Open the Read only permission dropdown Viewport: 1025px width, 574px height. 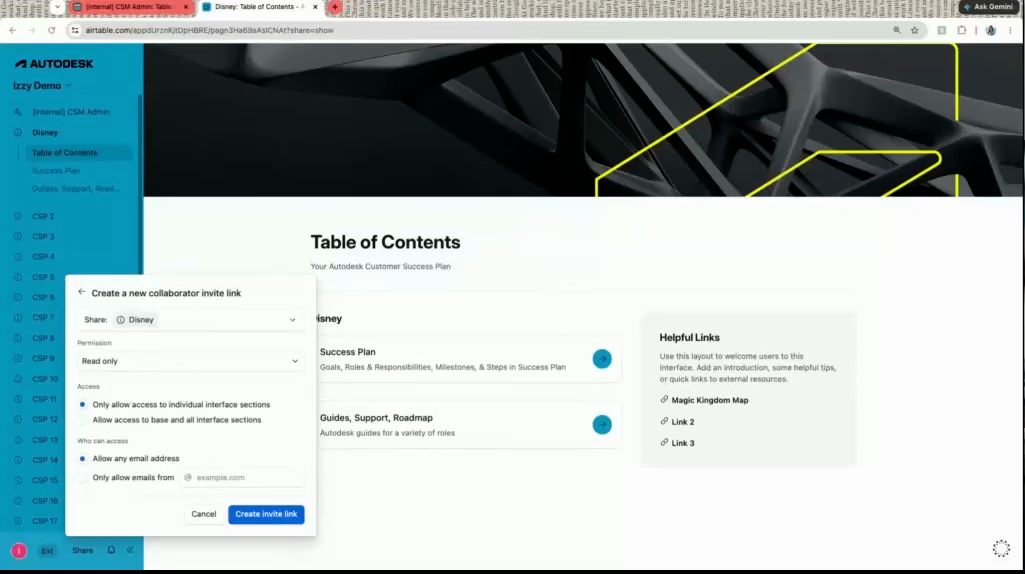191,361
